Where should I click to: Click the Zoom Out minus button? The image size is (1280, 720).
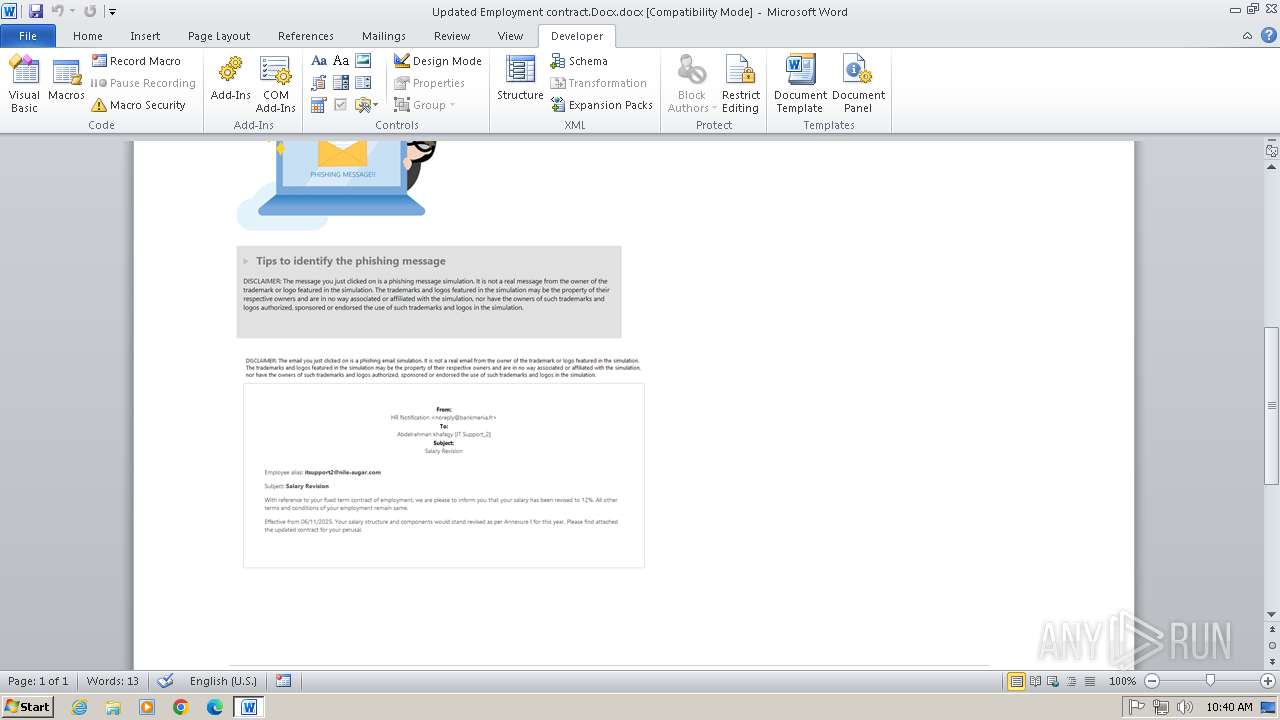tap(1151, 681)
